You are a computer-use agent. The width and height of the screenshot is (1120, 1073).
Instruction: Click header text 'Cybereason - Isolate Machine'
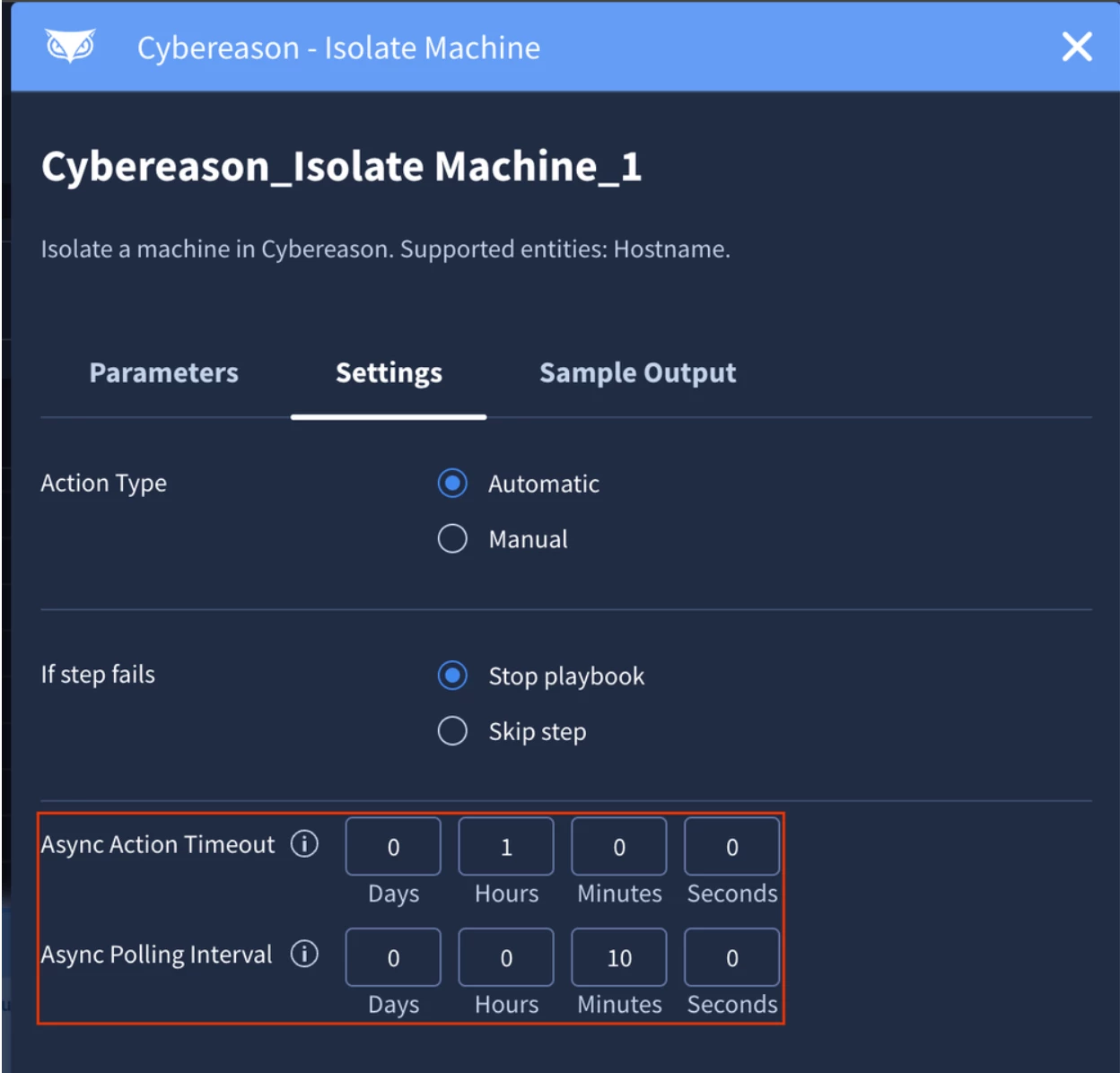(x=338, y=48)
